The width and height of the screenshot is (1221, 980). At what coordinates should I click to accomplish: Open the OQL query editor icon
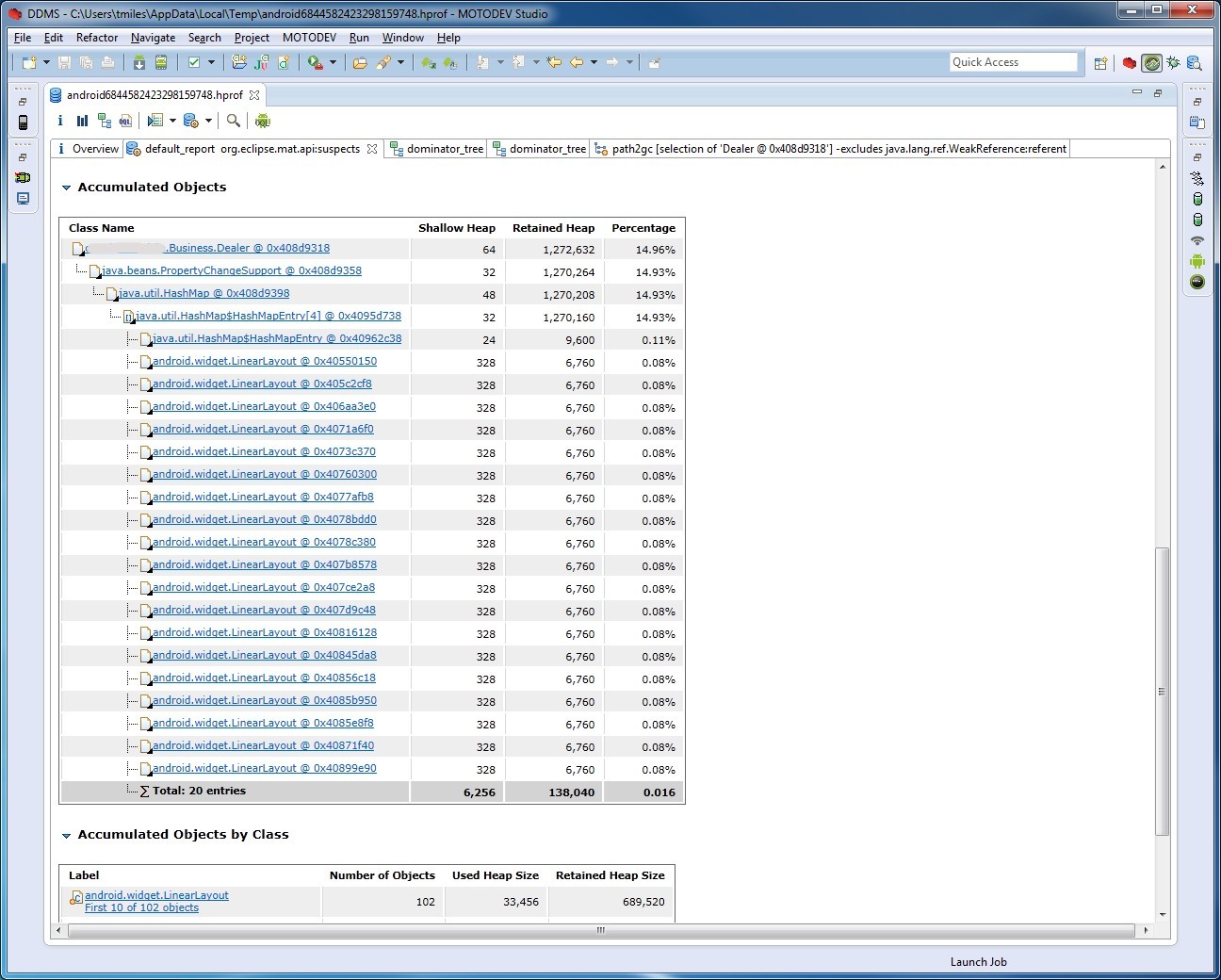click(125, 121)
